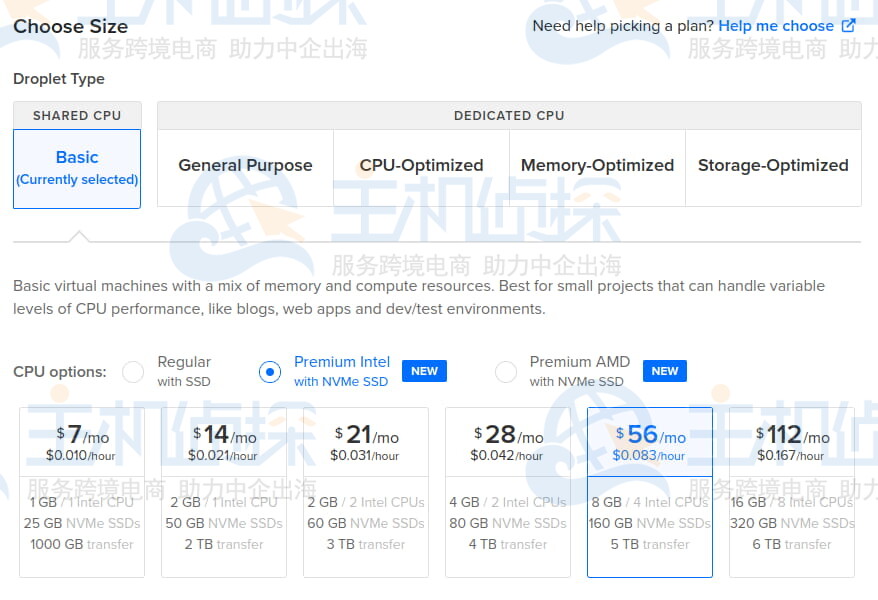
Task: Click the NEW badge next to Premium AMD
Action: pos(665,371)
